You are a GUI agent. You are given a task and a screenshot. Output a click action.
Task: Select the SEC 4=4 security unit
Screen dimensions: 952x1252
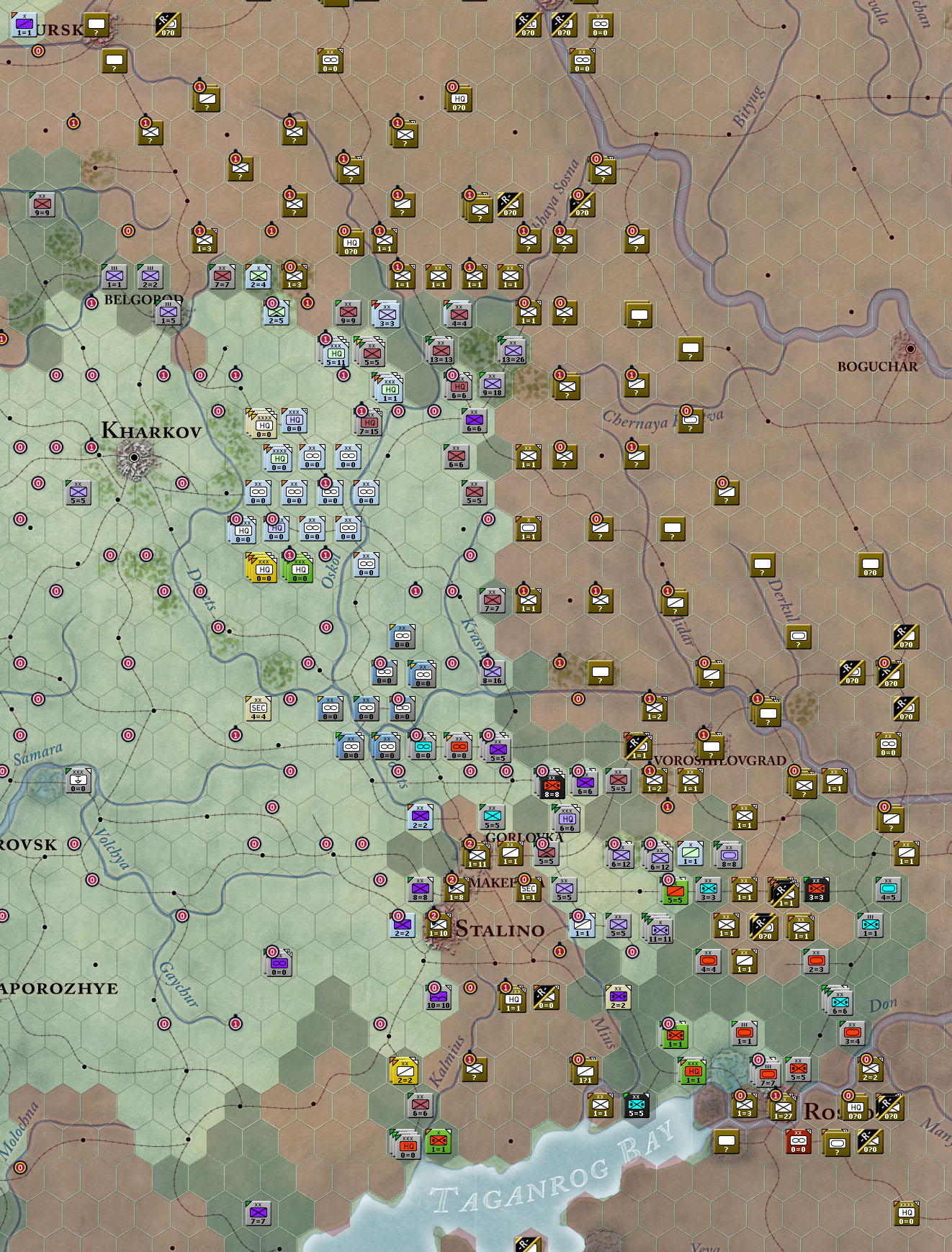[259, 708]
